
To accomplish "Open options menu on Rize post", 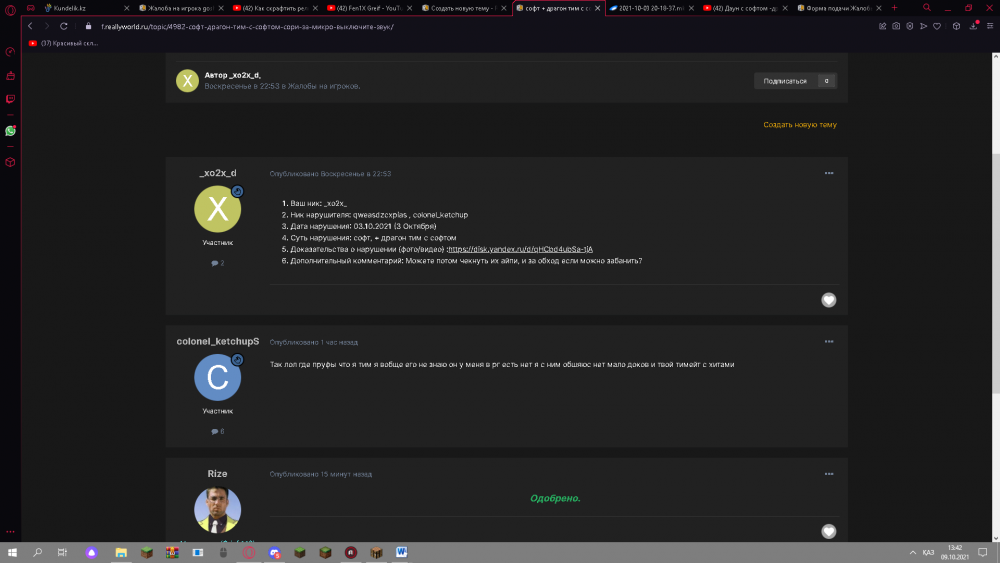I will tap(828, 474).
